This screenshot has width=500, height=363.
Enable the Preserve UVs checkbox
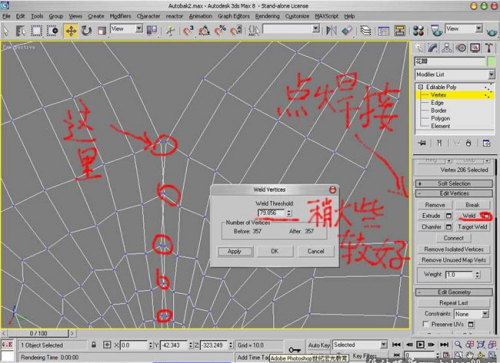click(425, 324)
